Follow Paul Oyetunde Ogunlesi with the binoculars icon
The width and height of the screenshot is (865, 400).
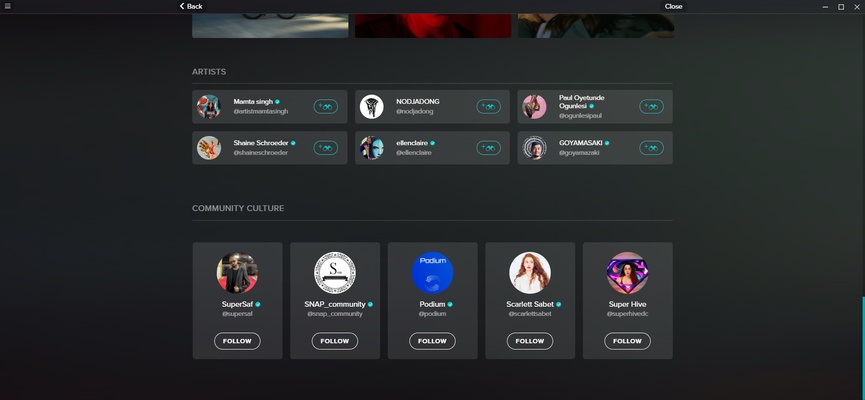click(651, 106)
